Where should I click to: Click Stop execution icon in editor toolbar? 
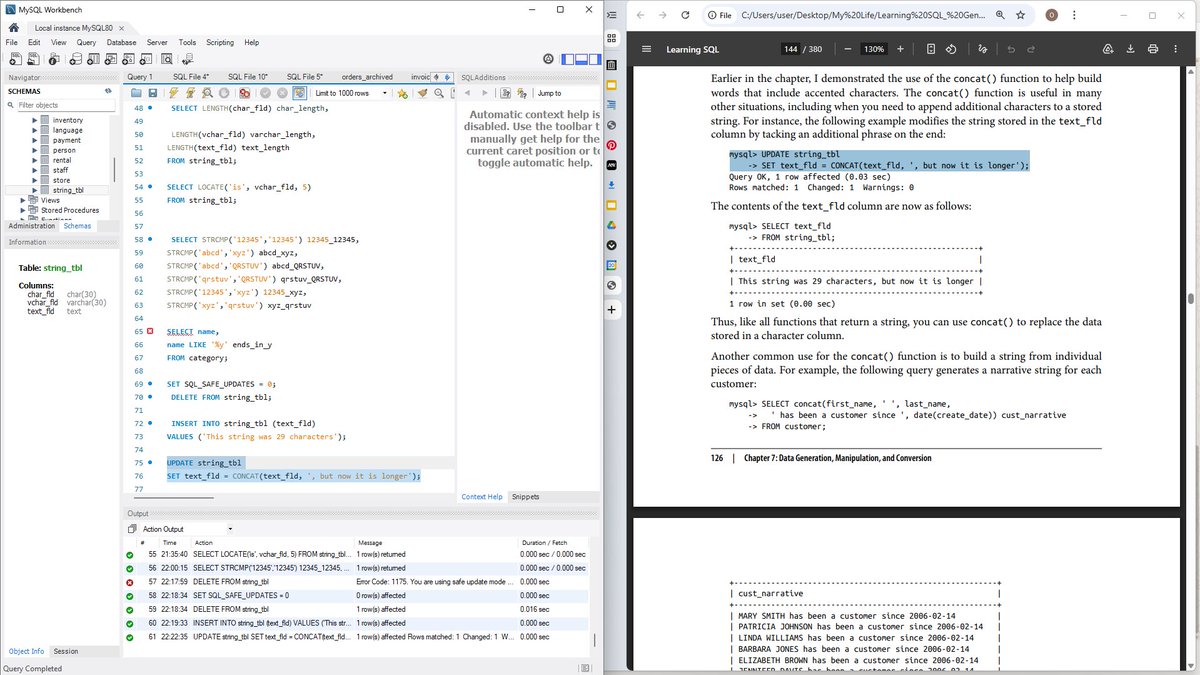click(224, 93)
